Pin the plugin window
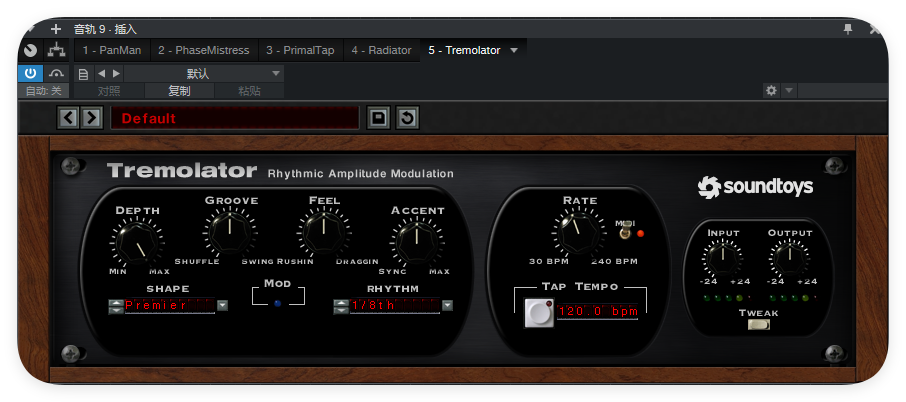This screenshot has height=402, width=906. [848, 29]
